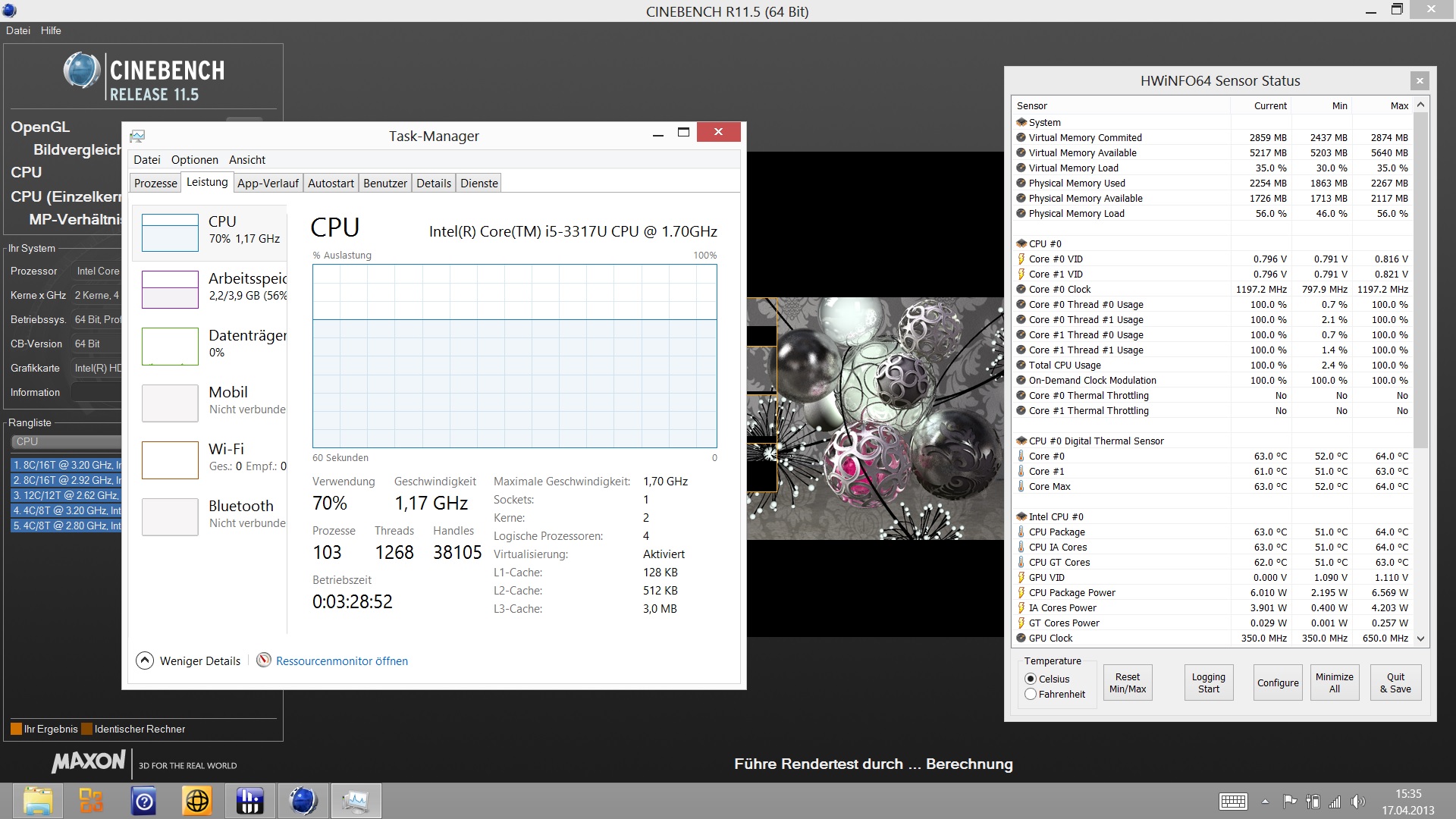The height and width of the screenshot is (819, 1456).
Task: Click the Logging Start button
Action: click(1208, 682)
